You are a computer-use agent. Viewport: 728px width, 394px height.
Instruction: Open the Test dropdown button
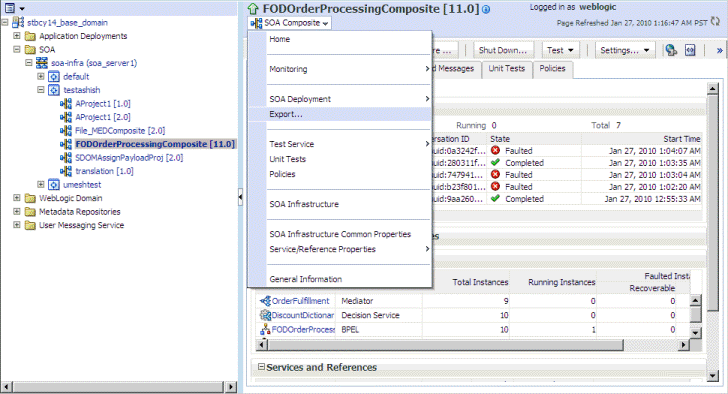click(x=560, y=50)
